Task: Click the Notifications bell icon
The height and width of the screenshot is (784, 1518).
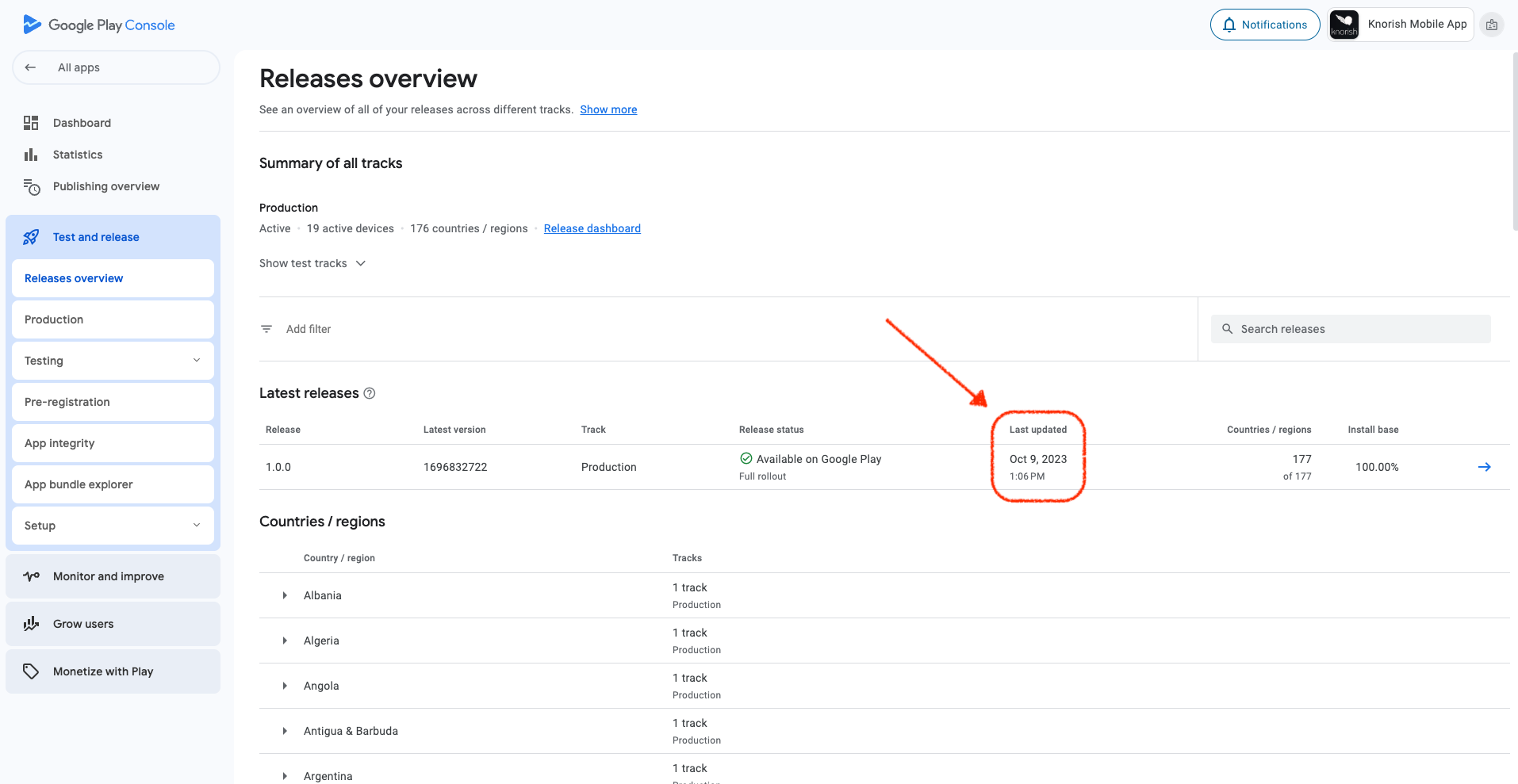Action: [x=1229, y=25]
